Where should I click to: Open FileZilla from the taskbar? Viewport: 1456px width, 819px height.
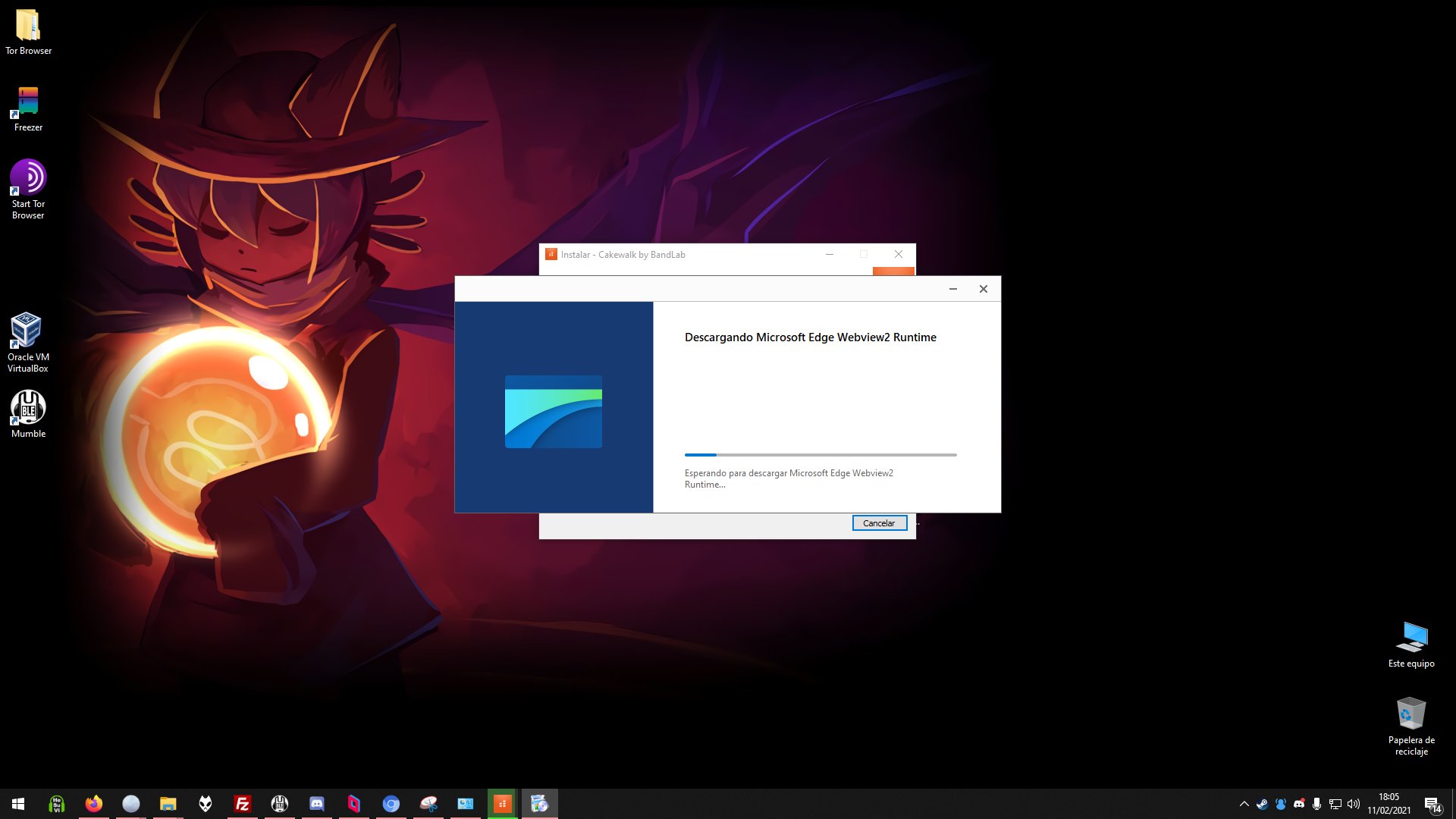[x=242, y=804]
